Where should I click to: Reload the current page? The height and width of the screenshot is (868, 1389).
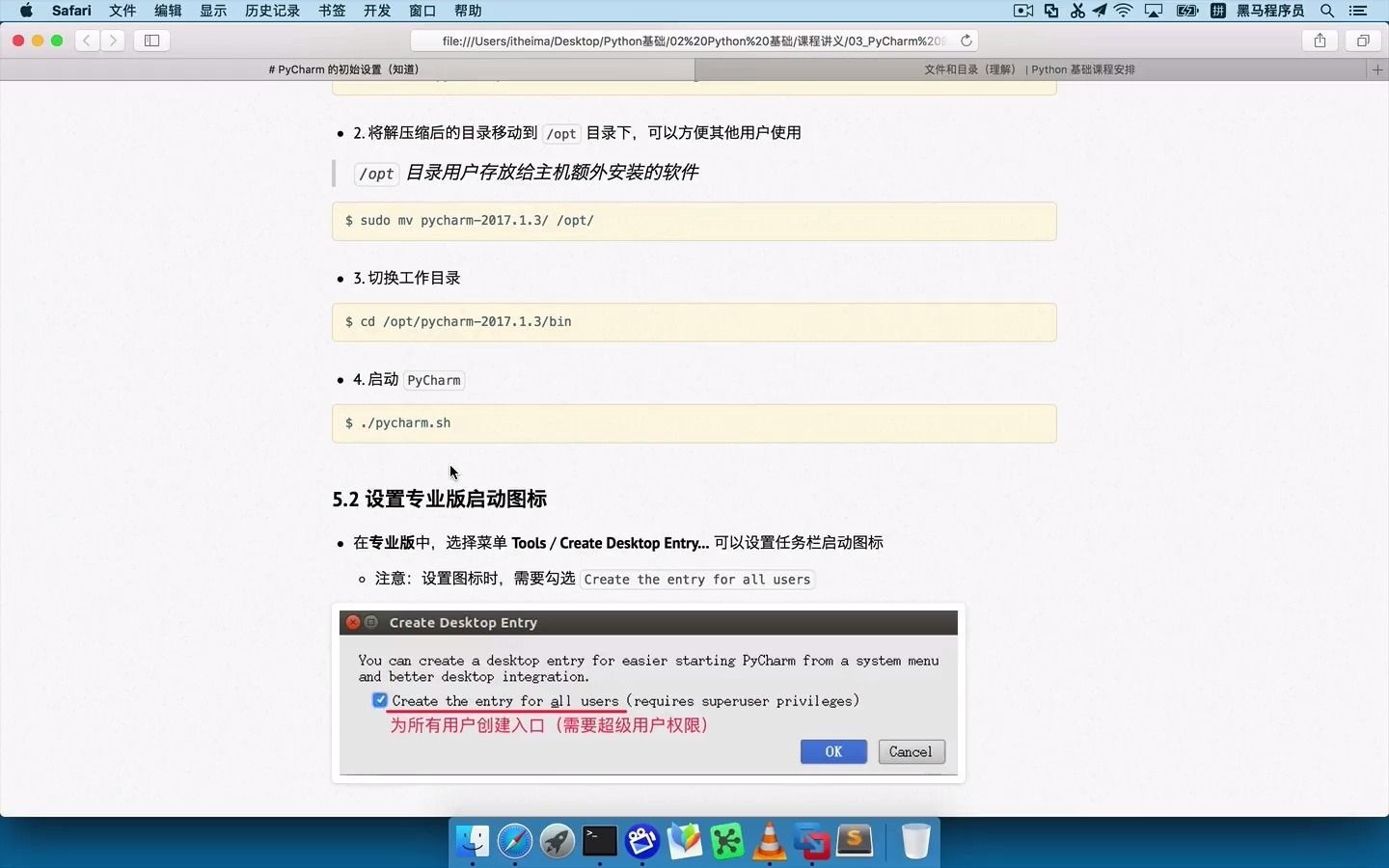pyautogui.click(x=966, y=41)
